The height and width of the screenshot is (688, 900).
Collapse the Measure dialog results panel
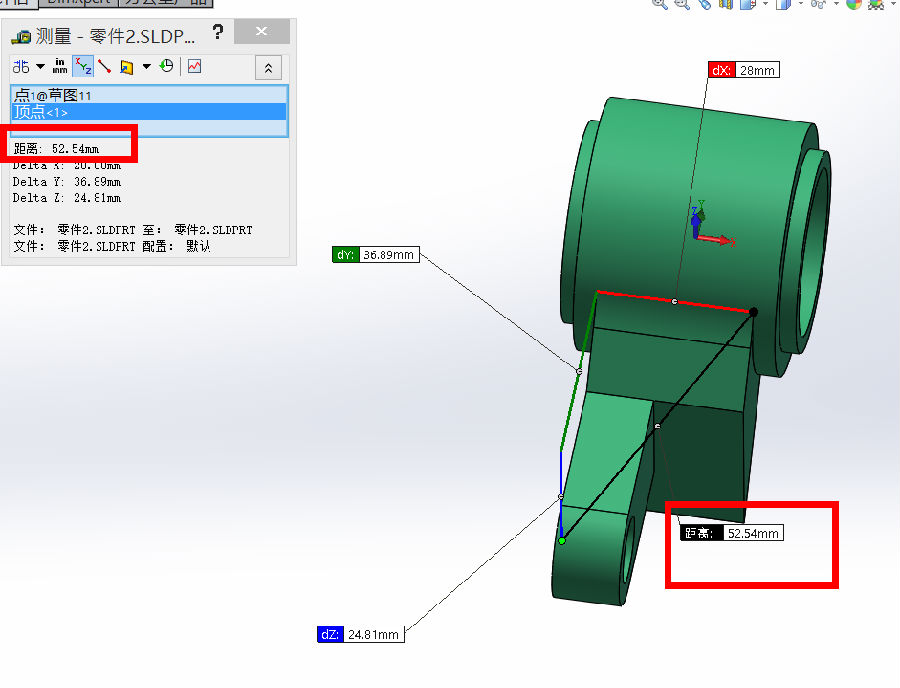click(268, 67)
